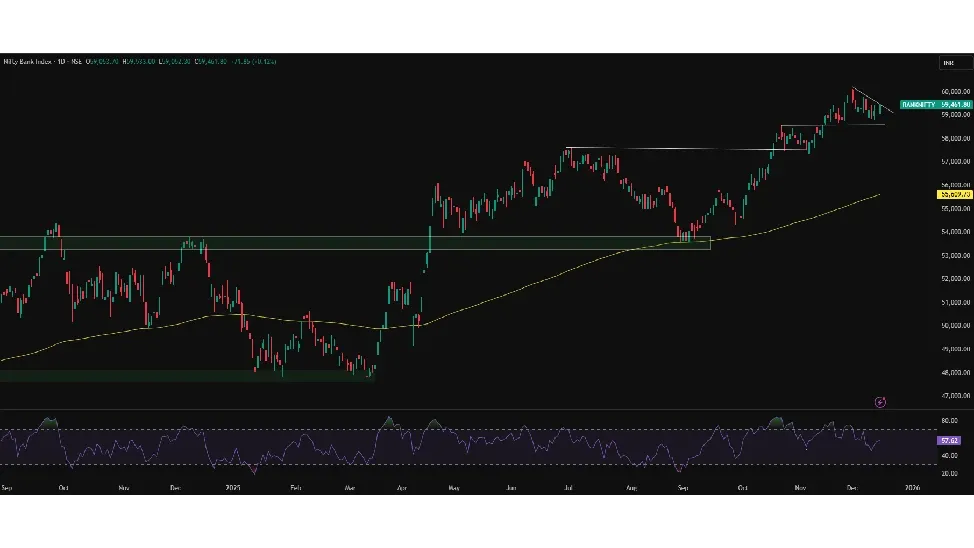
Task: Click the 2025 label on time axis
Action: tap(233, 488)
